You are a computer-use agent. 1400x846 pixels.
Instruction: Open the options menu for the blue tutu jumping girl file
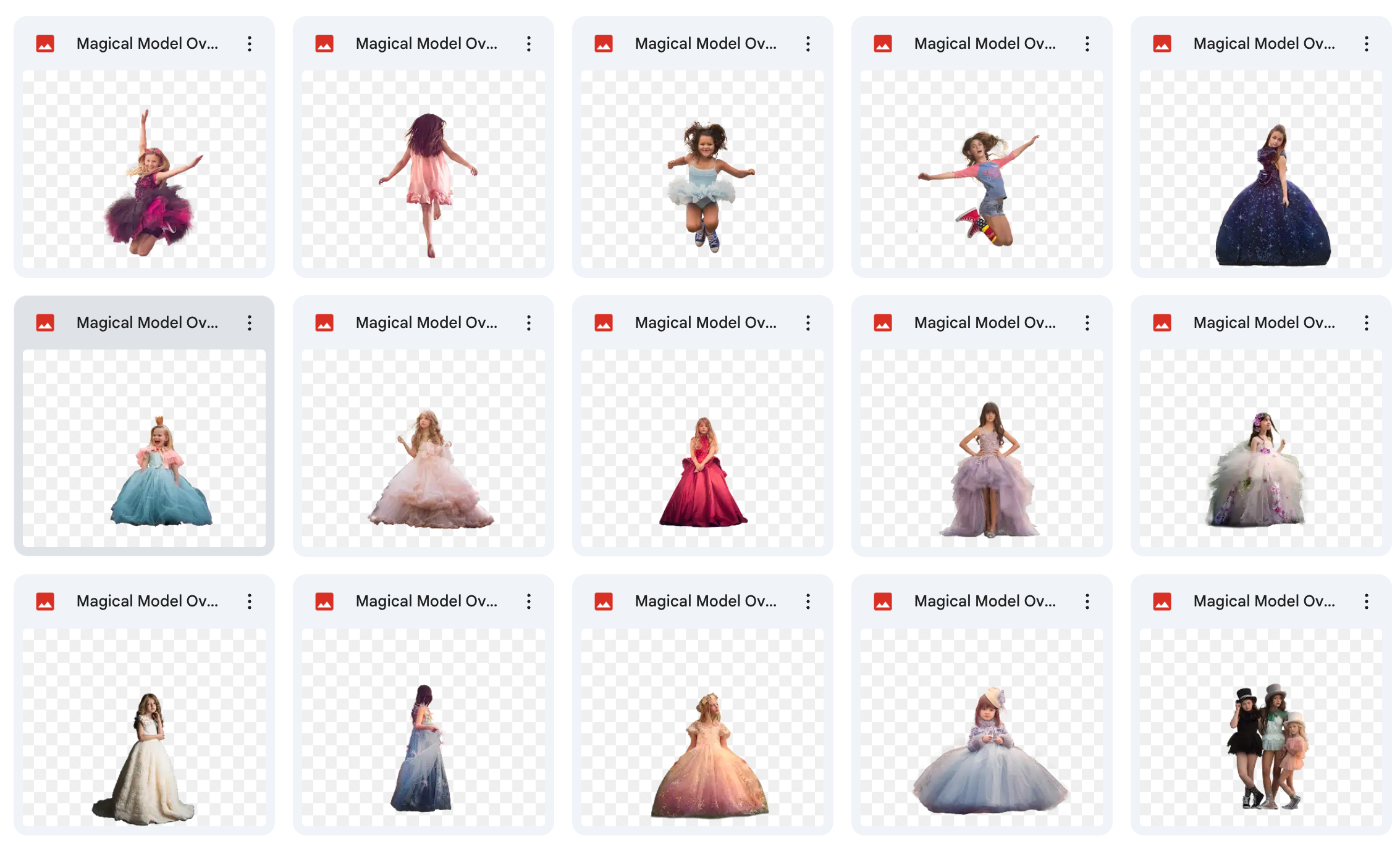808,44
